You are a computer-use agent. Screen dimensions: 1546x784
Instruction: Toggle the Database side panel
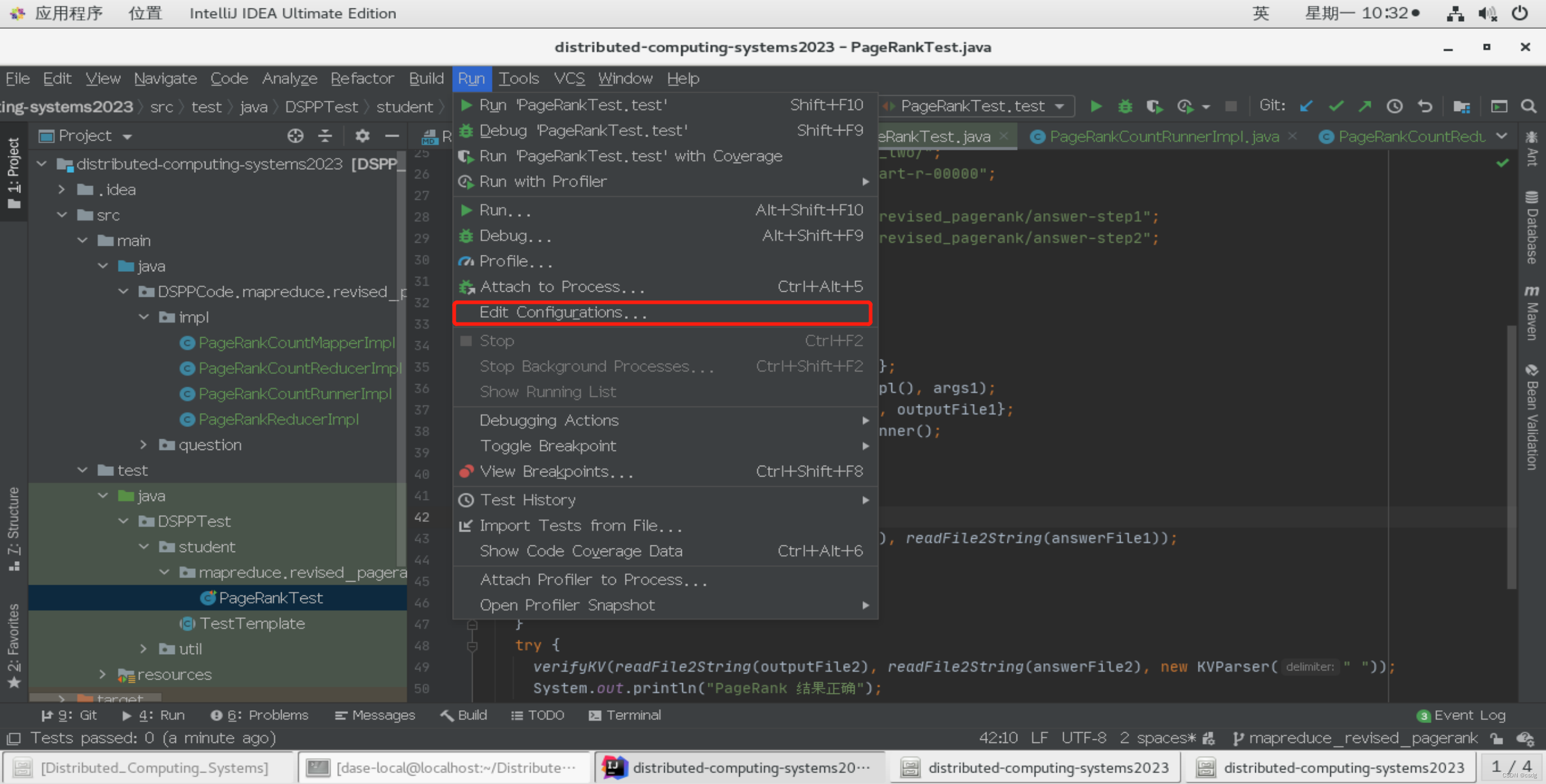click(x=1532, y=228)
